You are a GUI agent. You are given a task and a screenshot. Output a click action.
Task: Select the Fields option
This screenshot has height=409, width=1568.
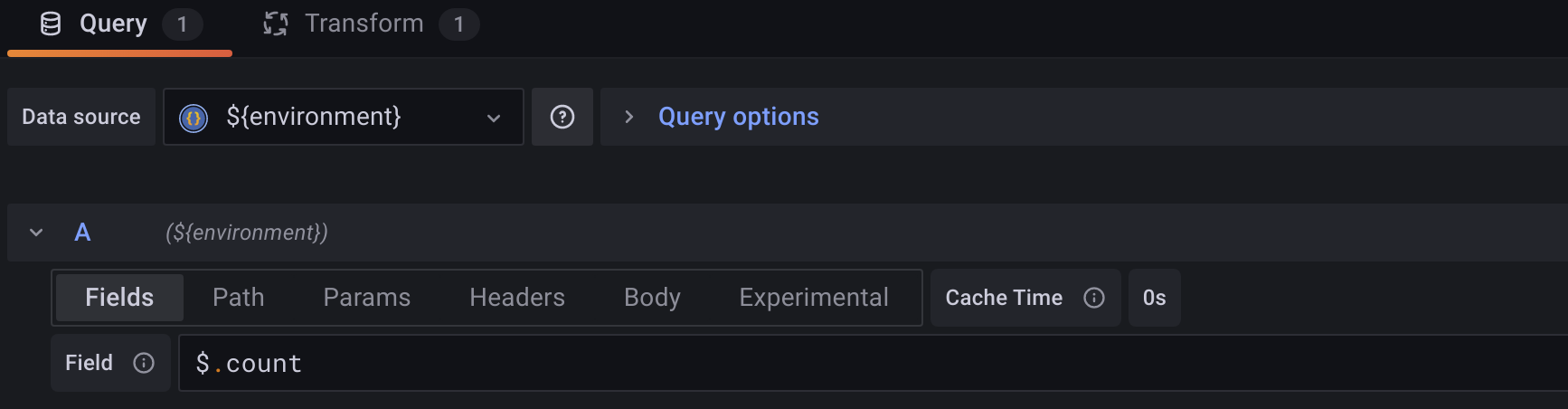(x=119, y=298)
